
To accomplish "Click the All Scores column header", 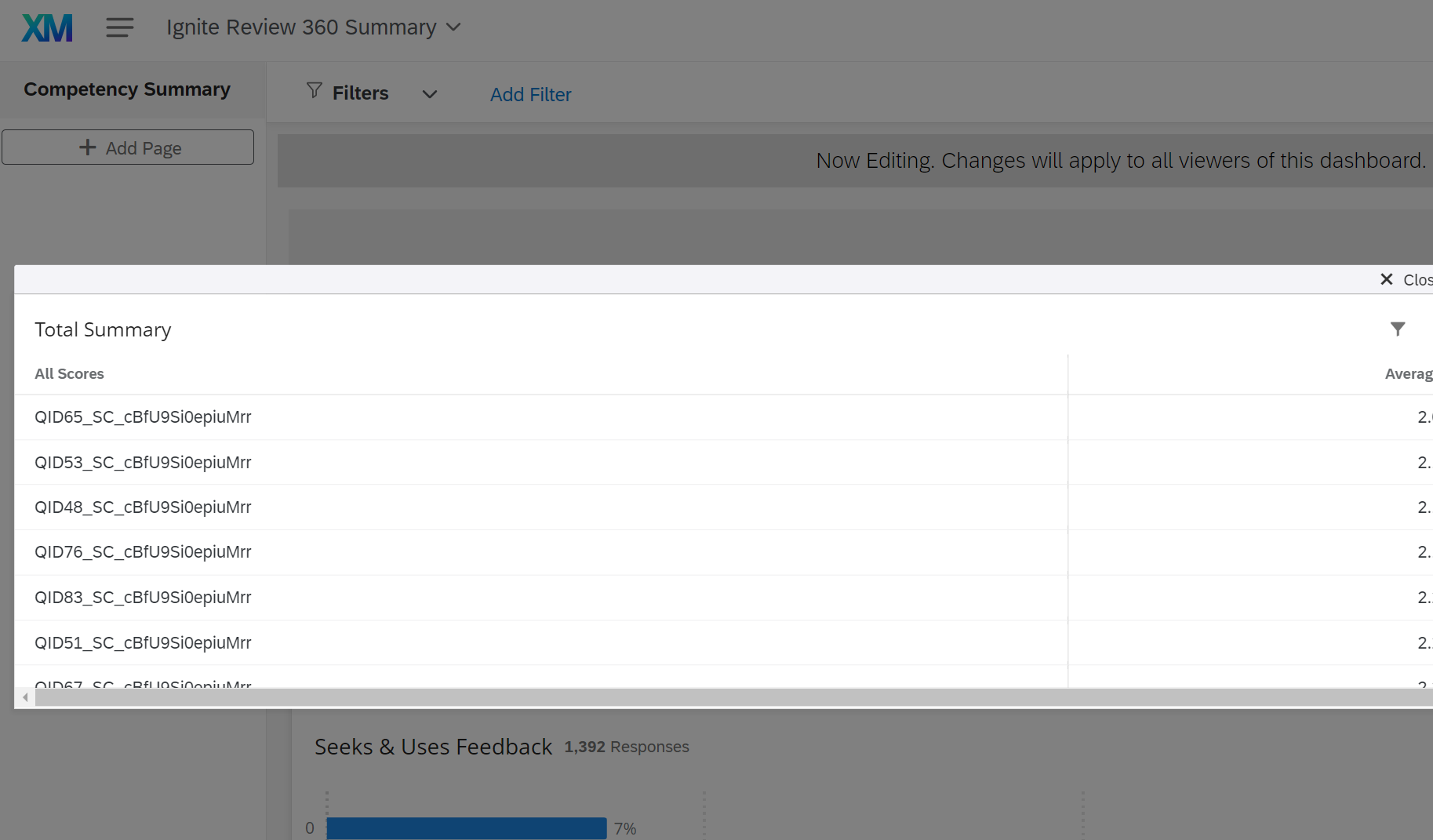I will pos(69,374).
